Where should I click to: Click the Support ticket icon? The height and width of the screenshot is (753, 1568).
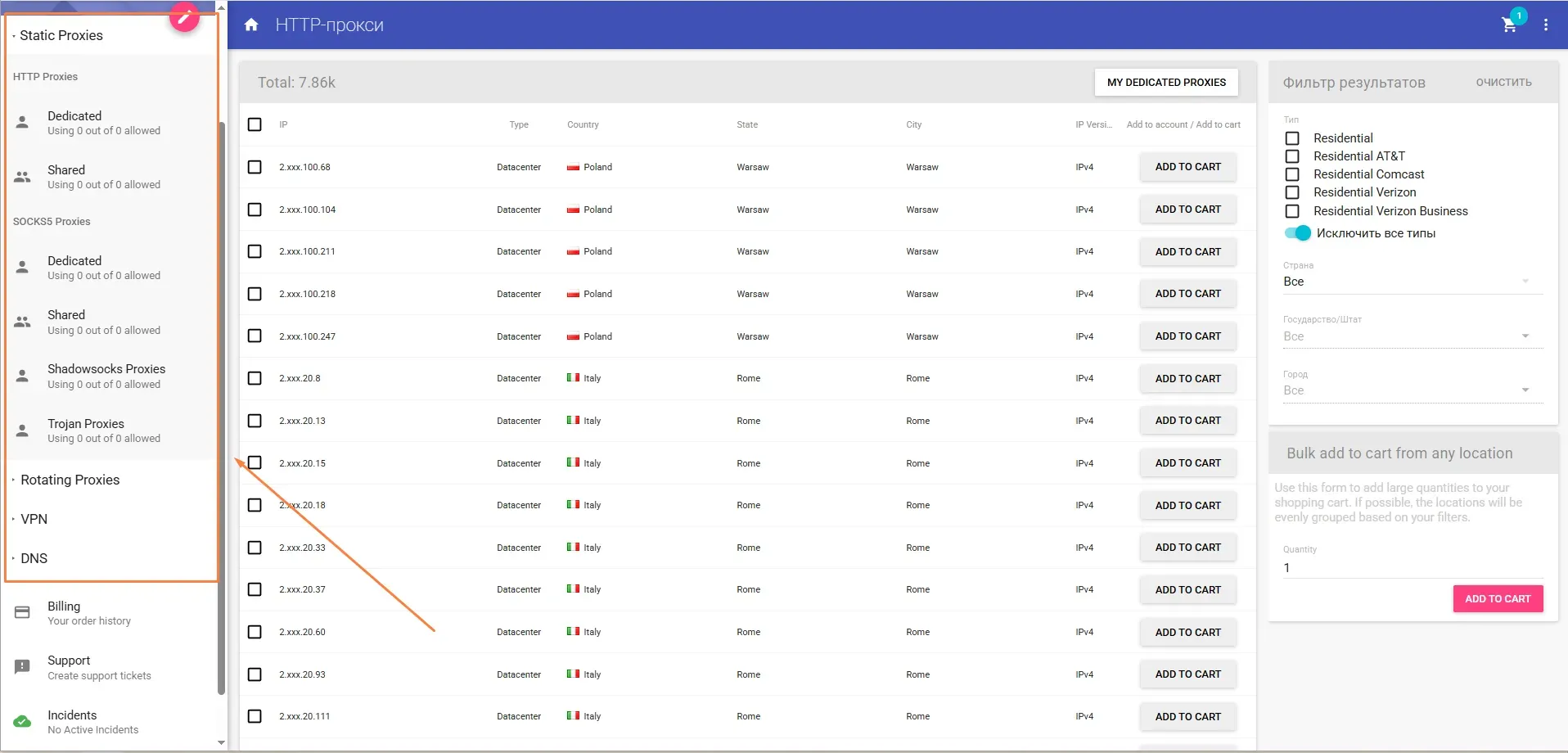[x=22, y=666]
